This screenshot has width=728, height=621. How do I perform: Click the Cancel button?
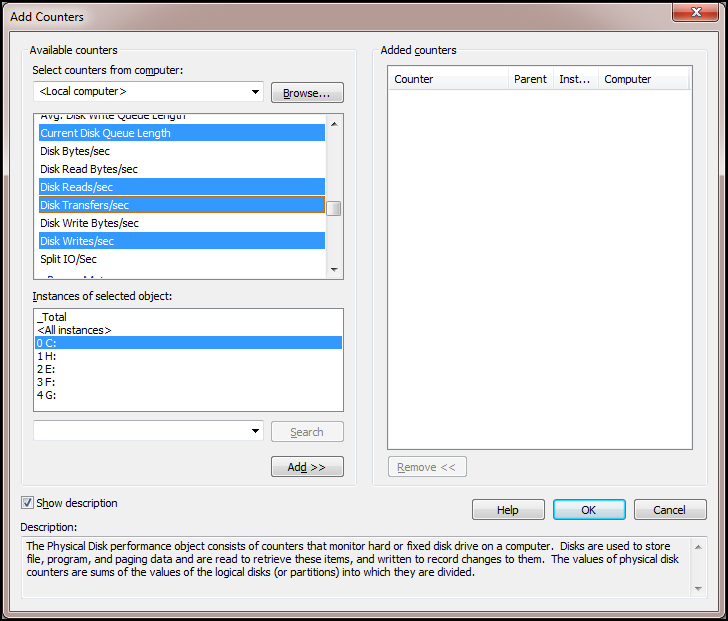pyautogui.click(x=669, y=510)
